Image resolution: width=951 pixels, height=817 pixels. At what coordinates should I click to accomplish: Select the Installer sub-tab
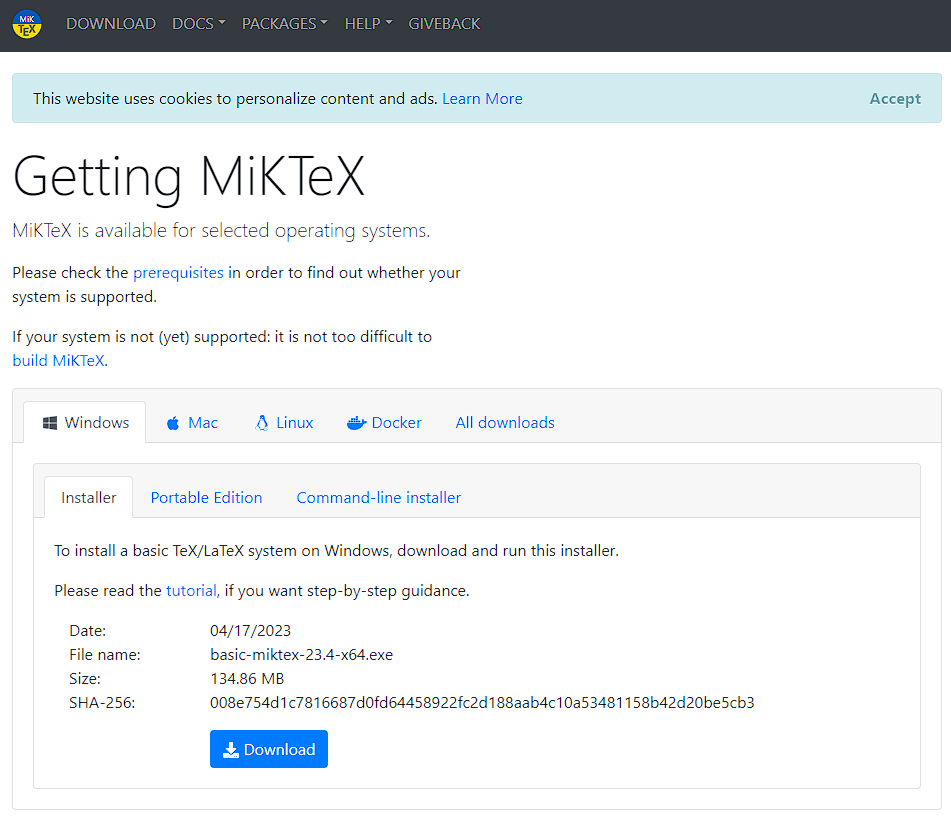[89, 497]
